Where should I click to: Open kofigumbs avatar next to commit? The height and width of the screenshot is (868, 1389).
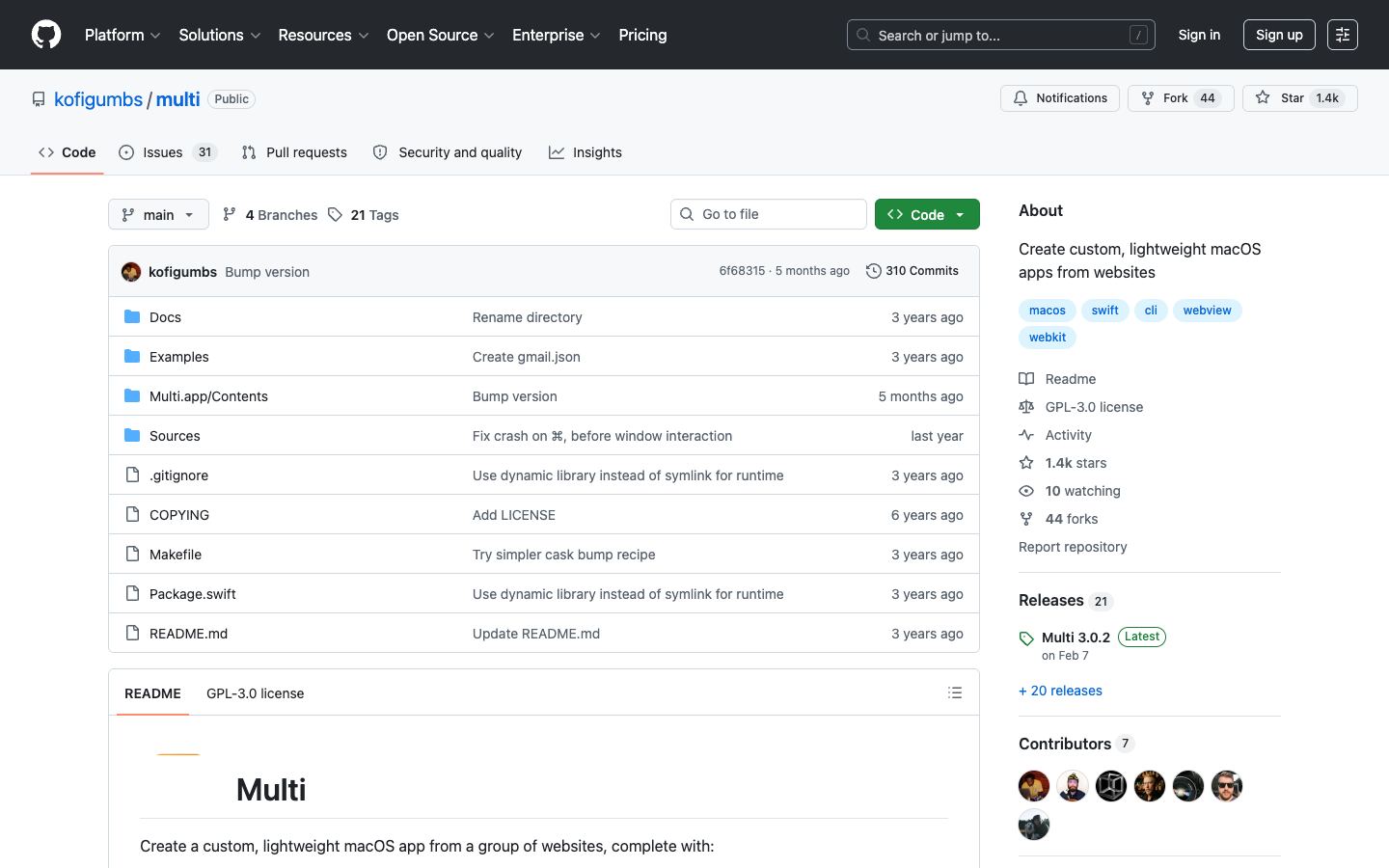point(131,272)
